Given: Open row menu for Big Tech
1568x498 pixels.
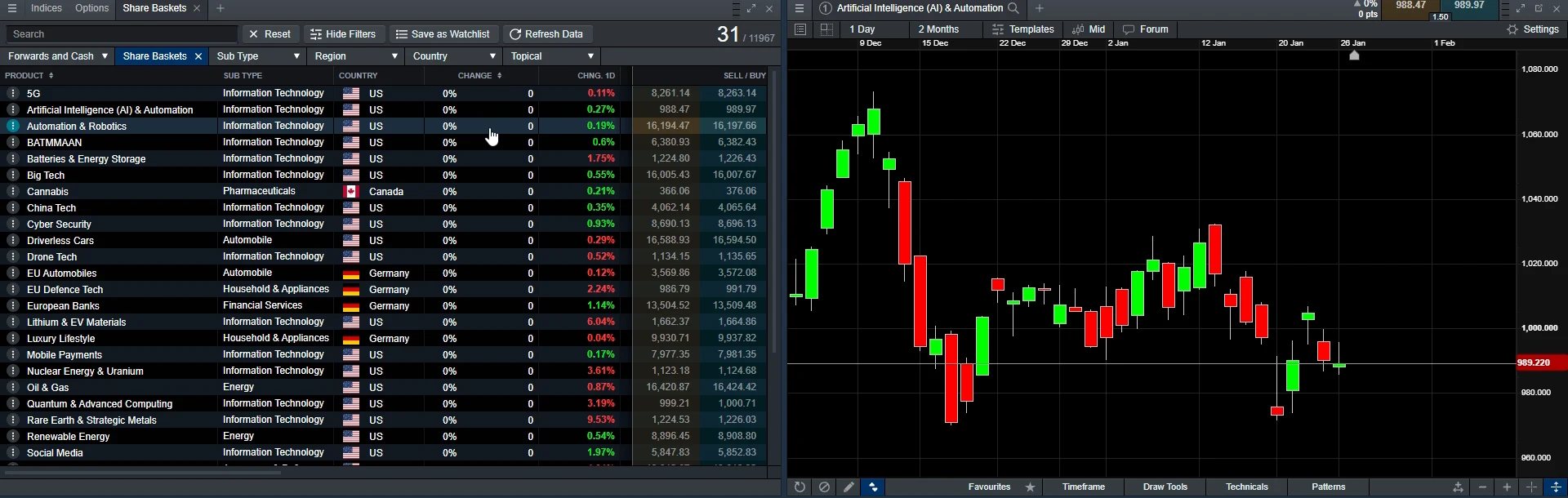Looking at the screenshot, I should 12,175.
